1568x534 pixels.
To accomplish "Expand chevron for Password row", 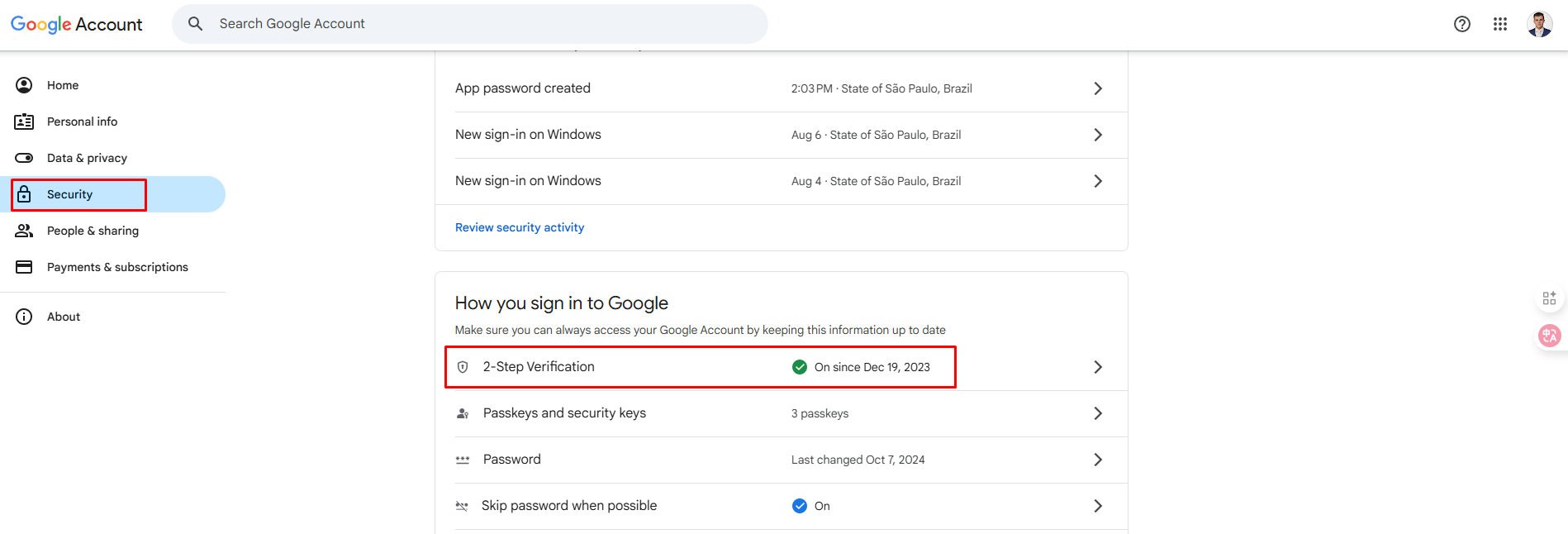I will (x=1098, y=460).
